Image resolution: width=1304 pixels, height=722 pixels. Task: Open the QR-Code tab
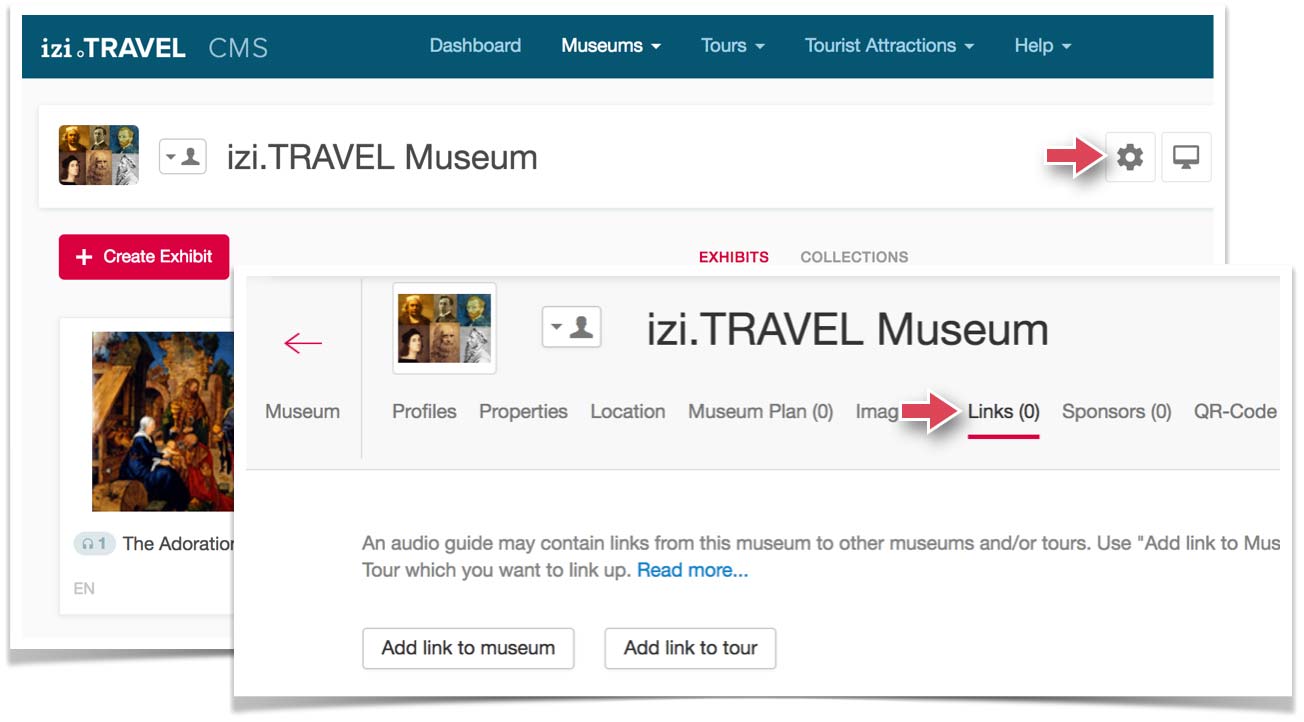(x=1235, y=411)
